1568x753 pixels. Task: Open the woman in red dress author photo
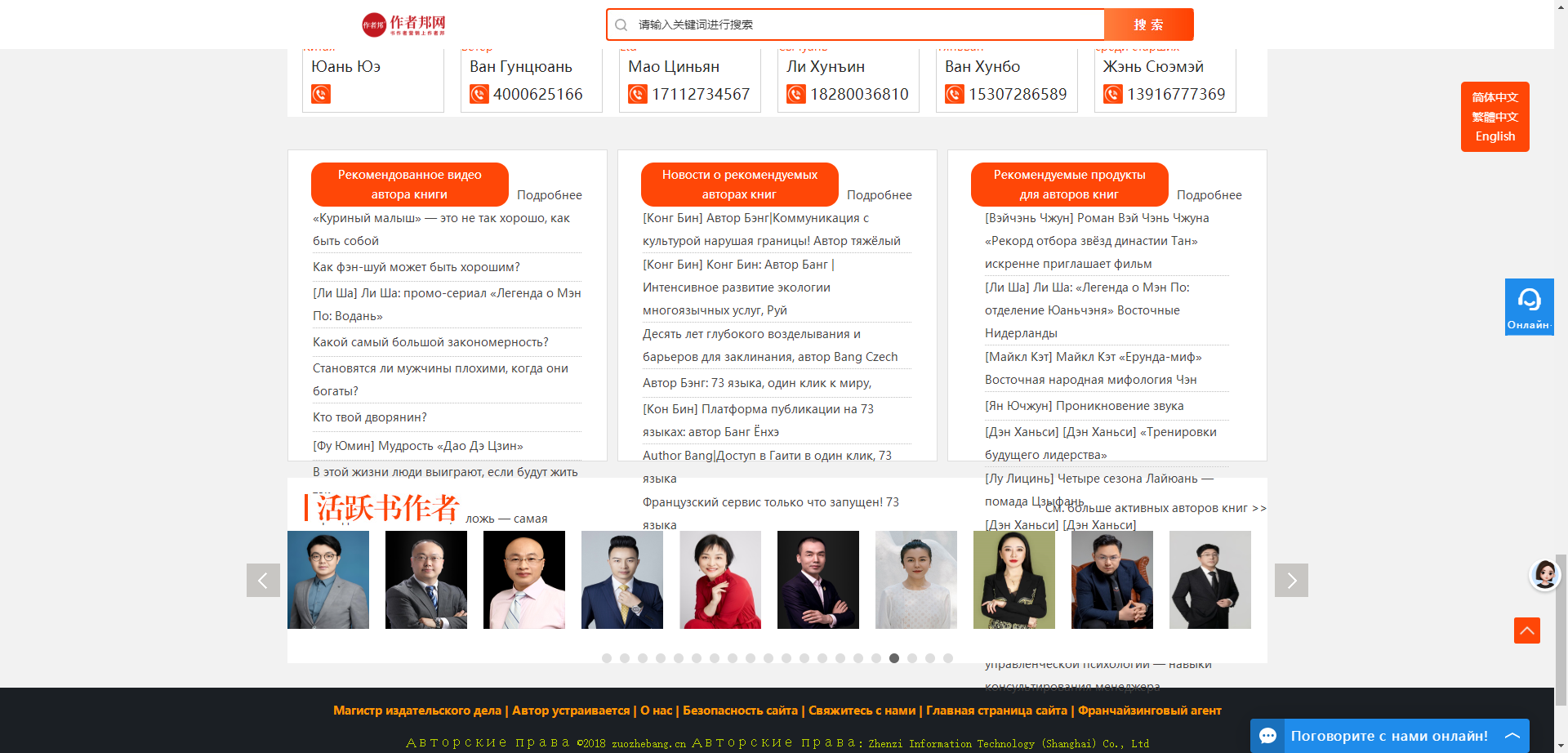719,580
